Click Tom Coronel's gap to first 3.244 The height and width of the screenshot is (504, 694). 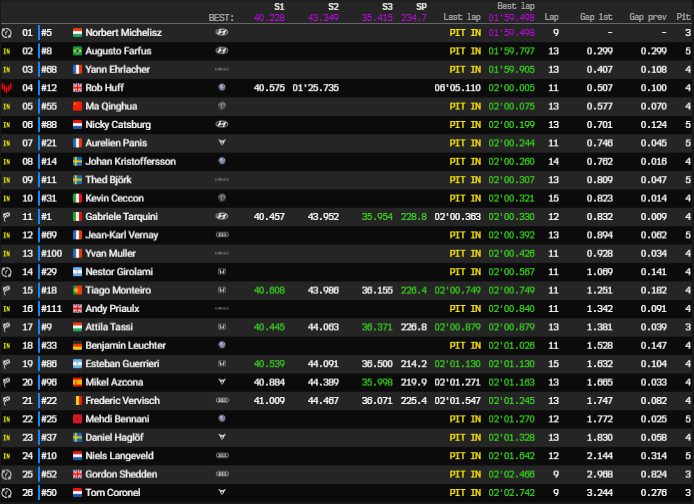click(600, 492)
